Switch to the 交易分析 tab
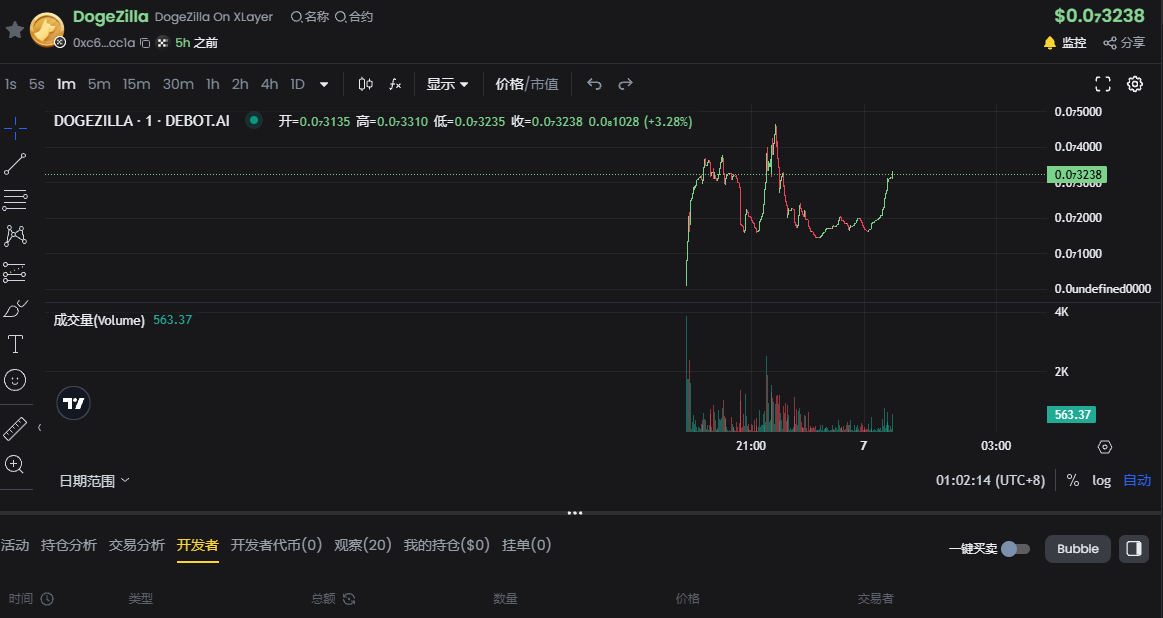This screenshot has width=1163, height=618. point(136,545)
